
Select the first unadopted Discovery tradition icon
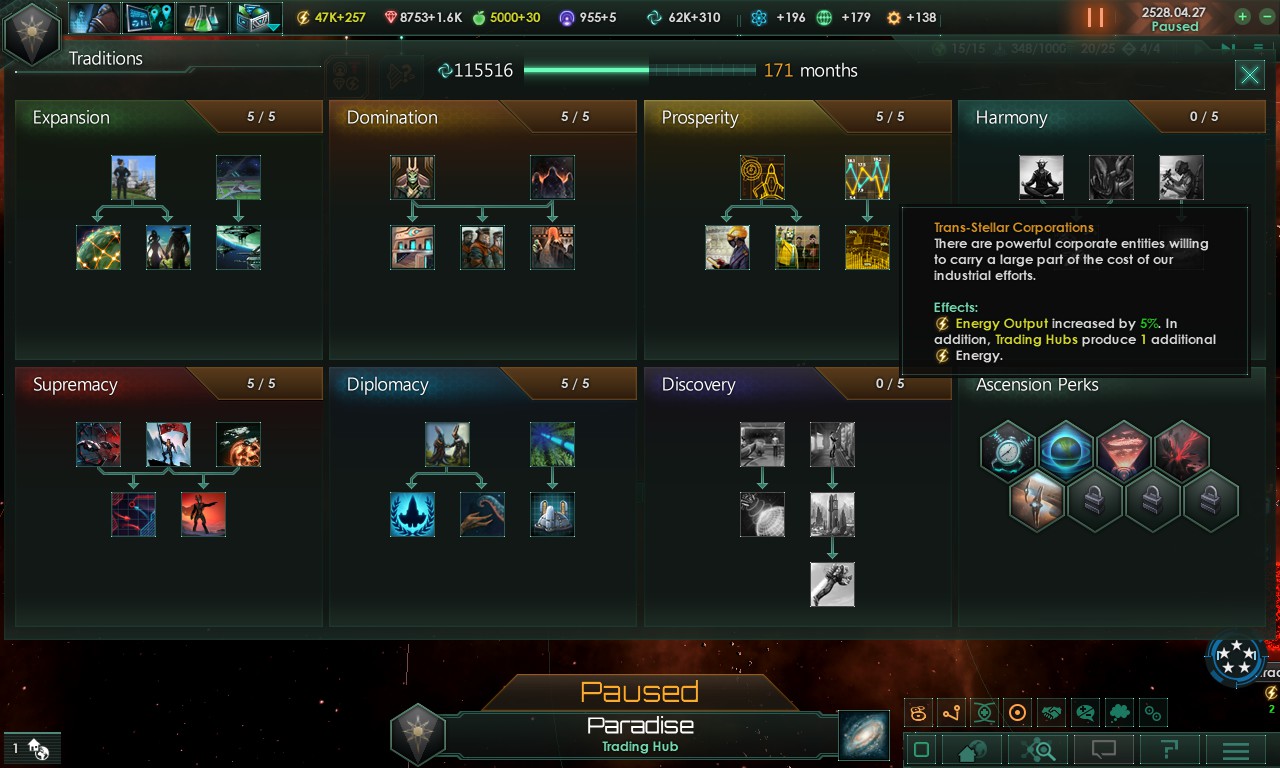(x=762, y=444)
